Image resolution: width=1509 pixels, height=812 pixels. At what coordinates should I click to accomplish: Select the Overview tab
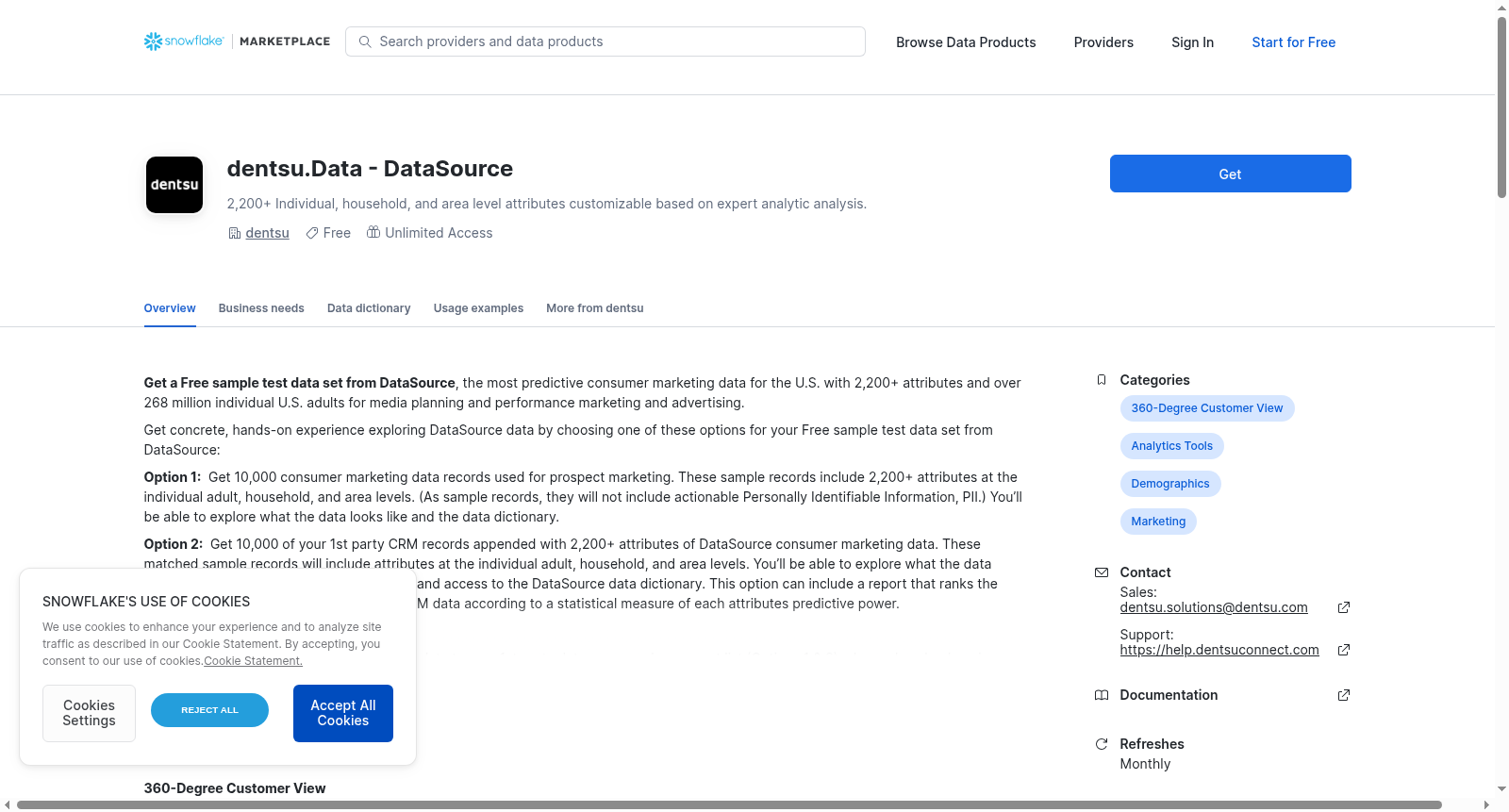coord(170,308)
